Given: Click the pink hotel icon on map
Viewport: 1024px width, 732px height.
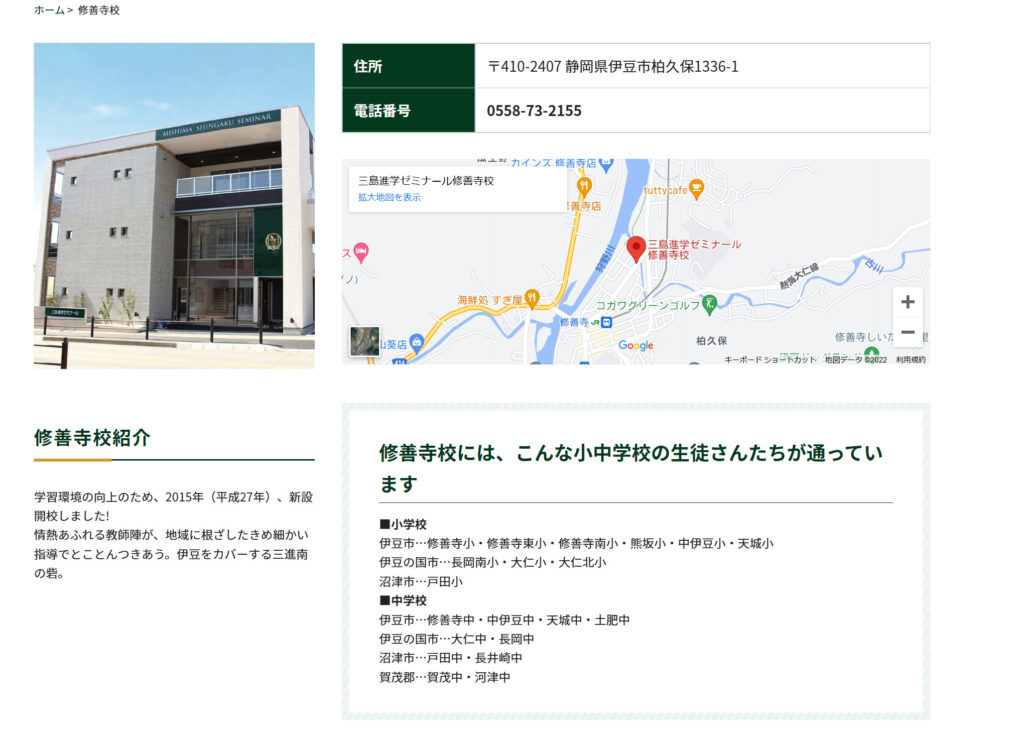Looking at the screenshot, I should (361, 251).
